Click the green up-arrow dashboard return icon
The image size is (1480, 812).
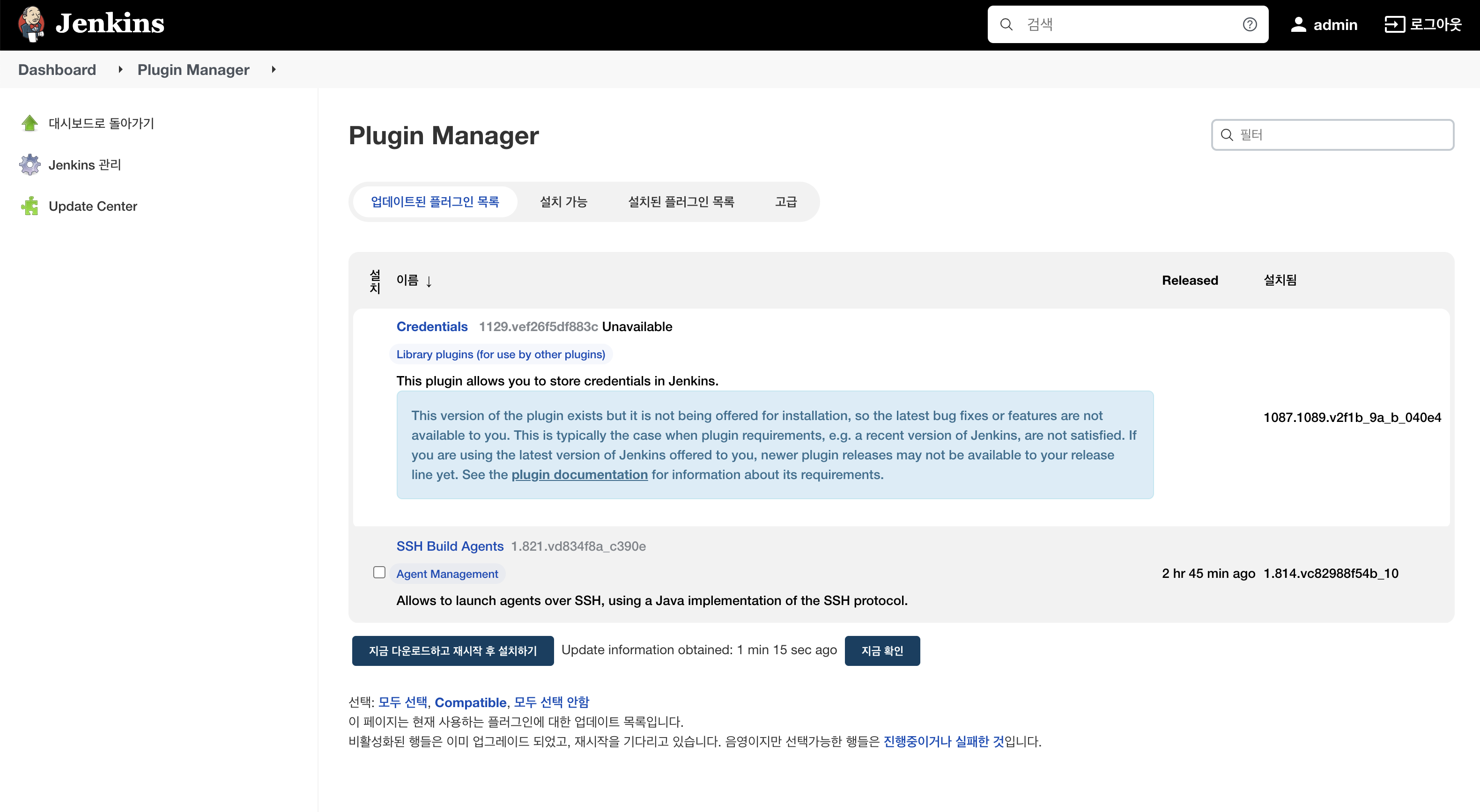[30, 123]
